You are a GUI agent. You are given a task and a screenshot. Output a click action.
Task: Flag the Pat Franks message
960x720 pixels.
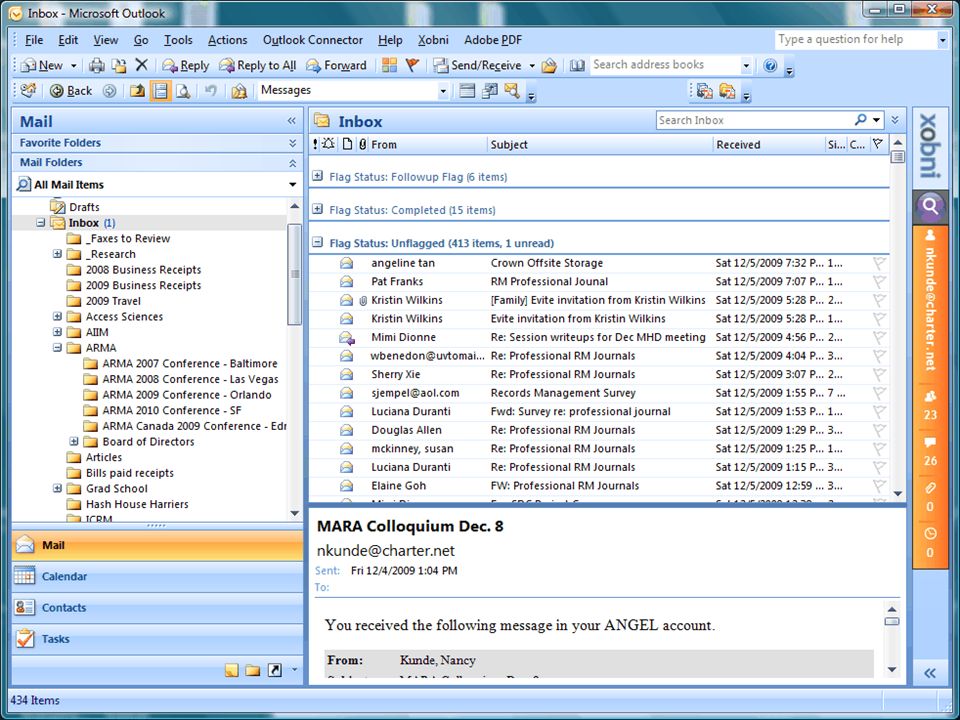tap(879, 282)
